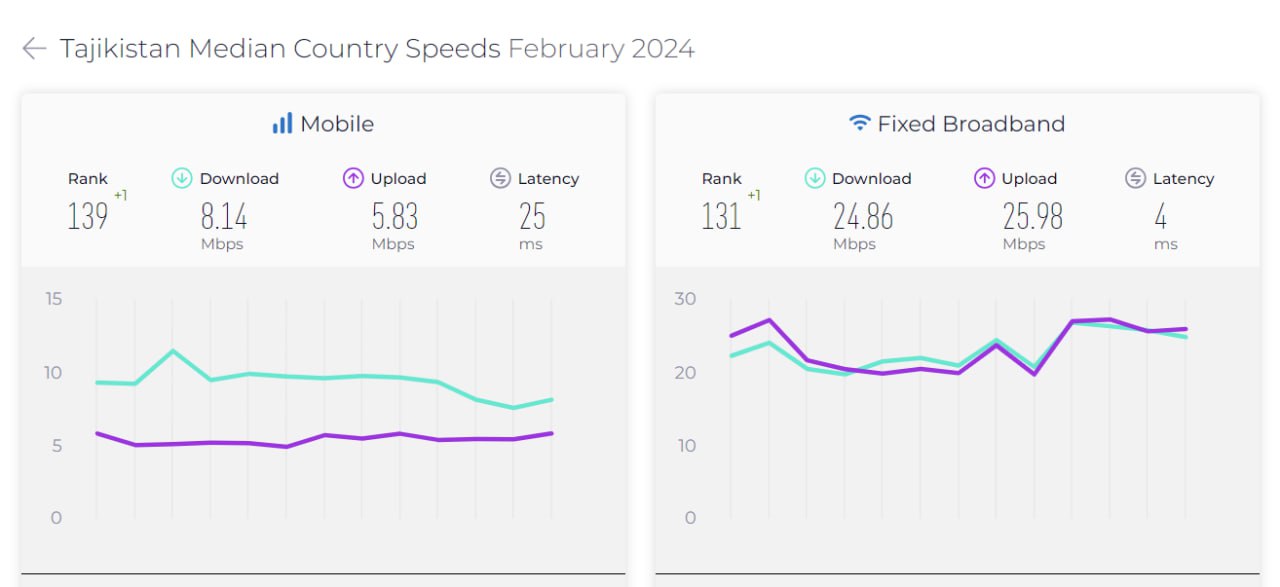Screen dimensions: 1280x587
Task: Select the Fixed Broadband panel heading
Action: pos(970,124)
